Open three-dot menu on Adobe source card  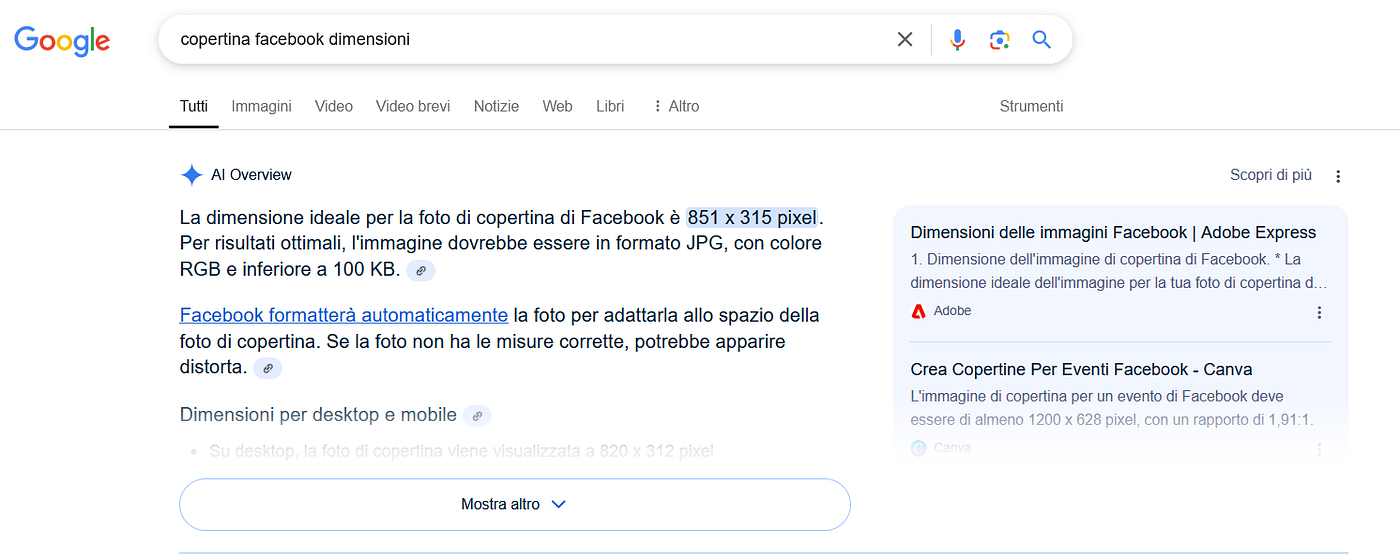(x=1319, y=312)
